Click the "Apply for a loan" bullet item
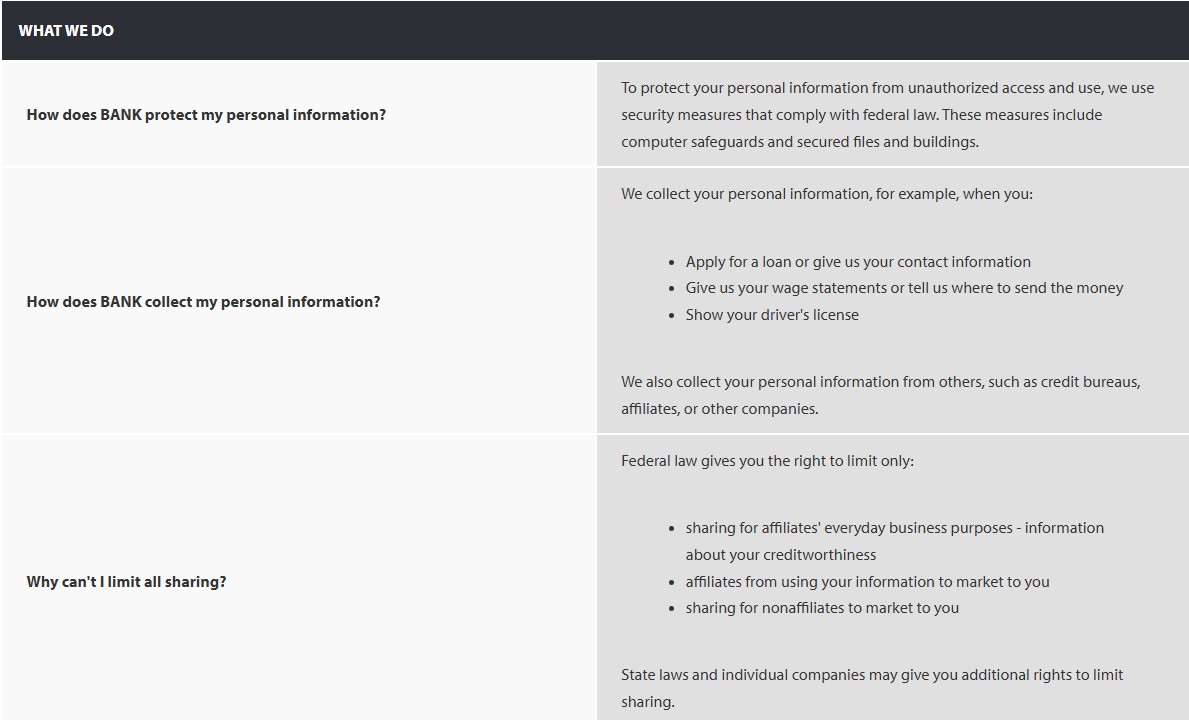This screenshot has width=1189, height=720. tap(857, 262)
